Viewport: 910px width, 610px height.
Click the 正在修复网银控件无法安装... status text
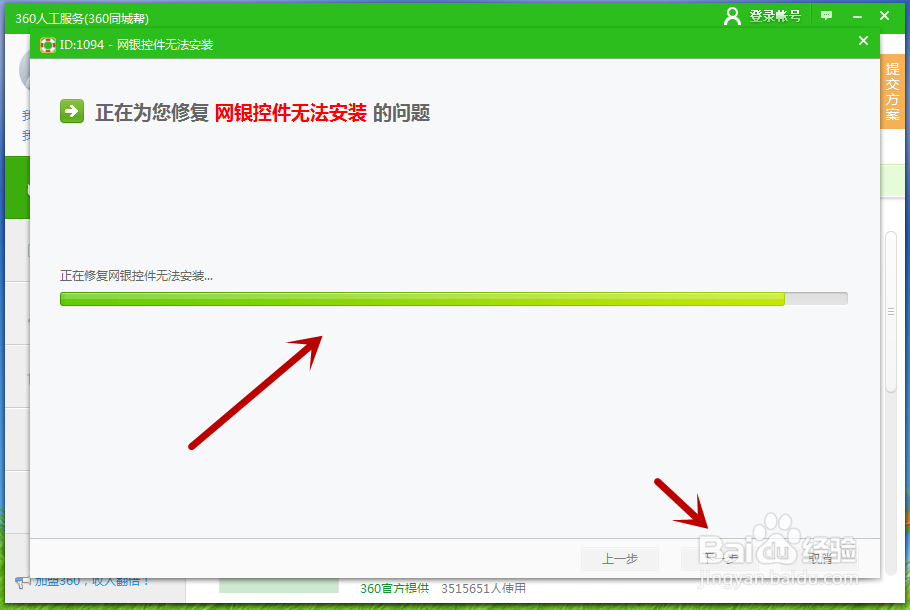coord(136,276)
